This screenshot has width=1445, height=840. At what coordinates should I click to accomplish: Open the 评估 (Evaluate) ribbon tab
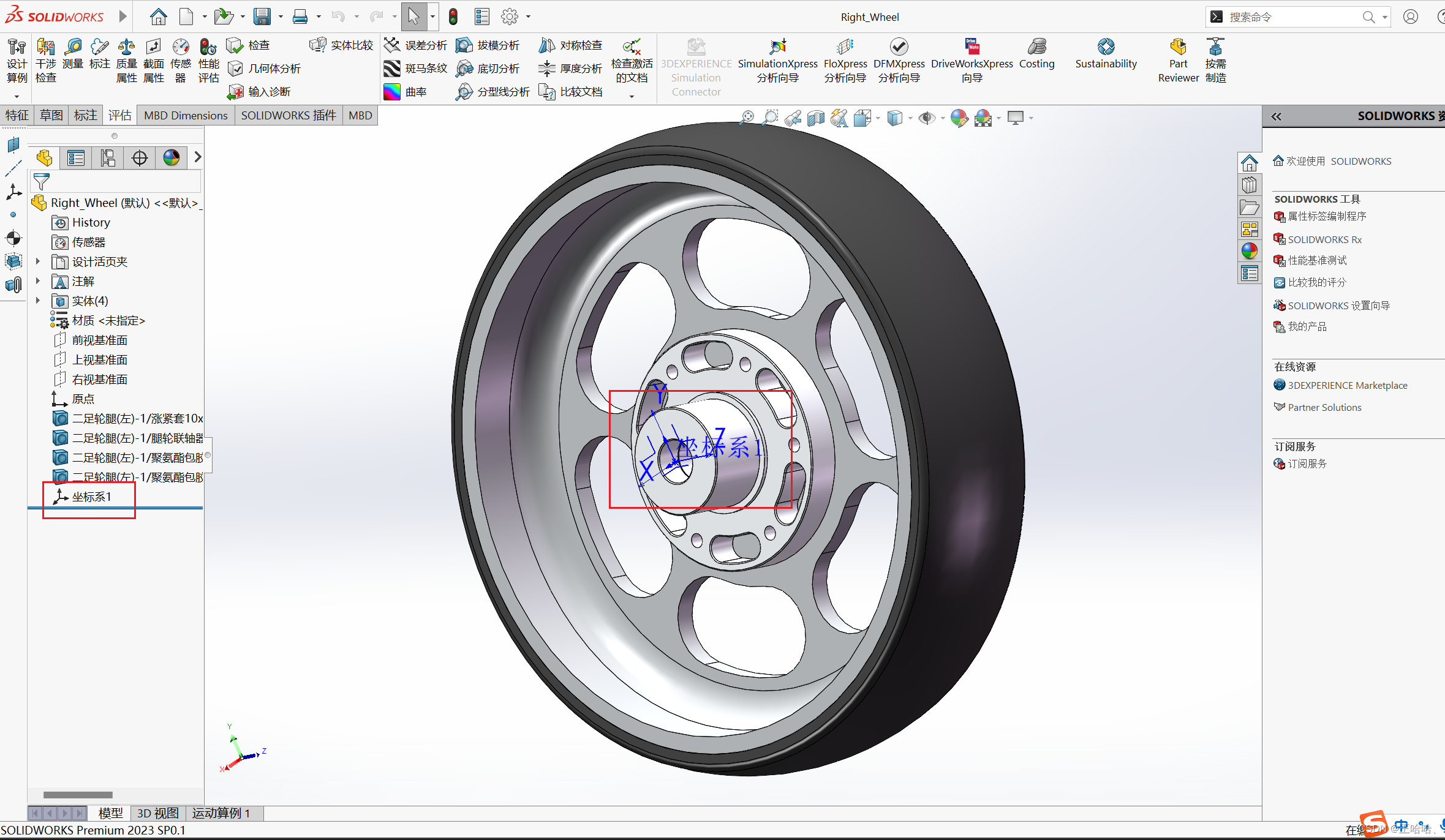(x=119, y=115)
